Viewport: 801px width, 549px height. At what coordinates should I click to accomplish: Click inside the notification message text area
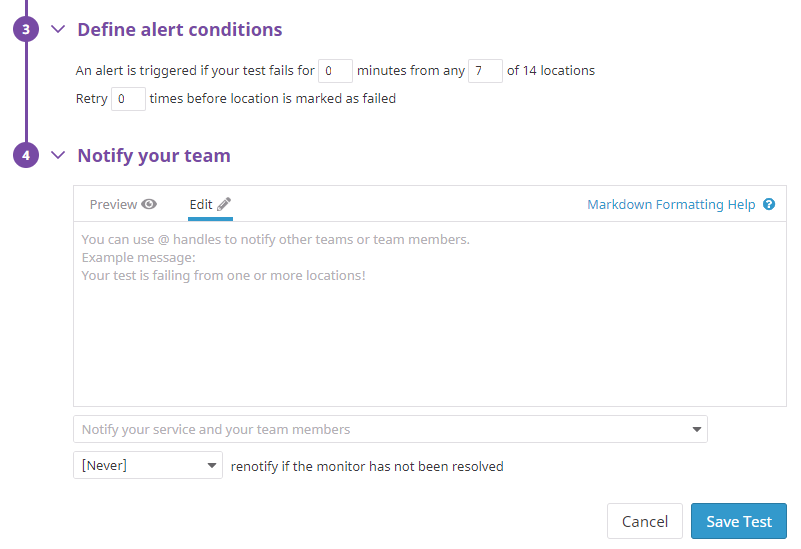pos(430,314)
